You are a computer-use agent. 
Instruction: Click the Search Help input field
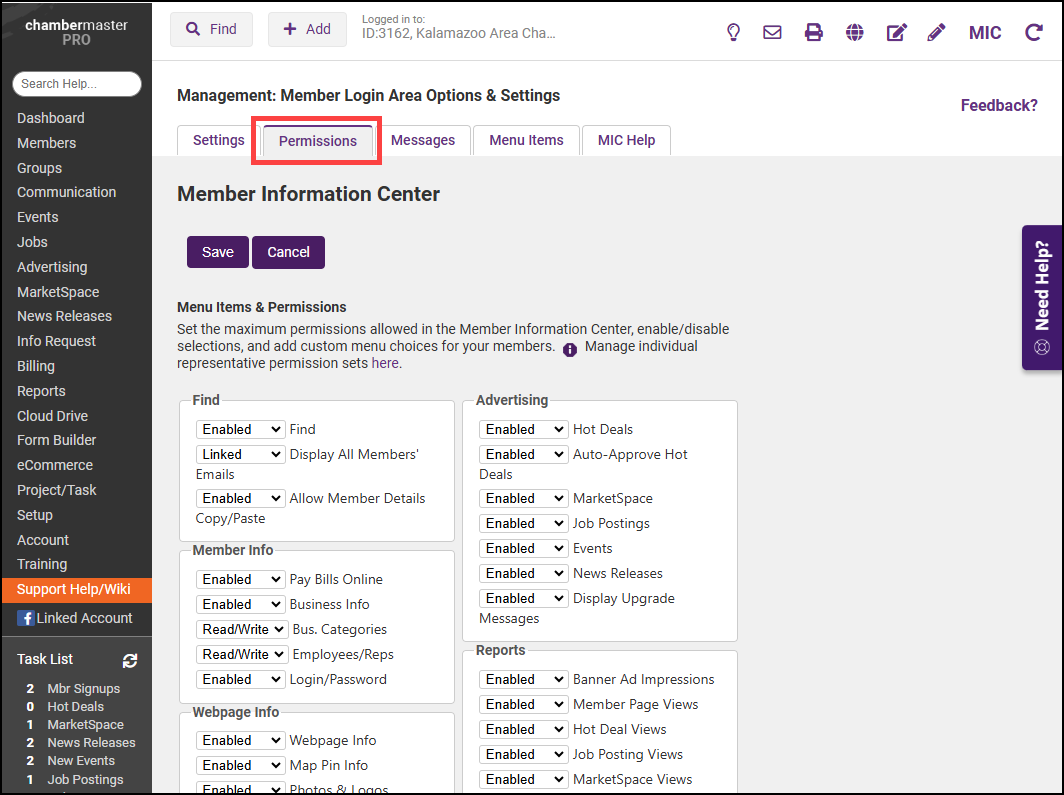point(76,84)
